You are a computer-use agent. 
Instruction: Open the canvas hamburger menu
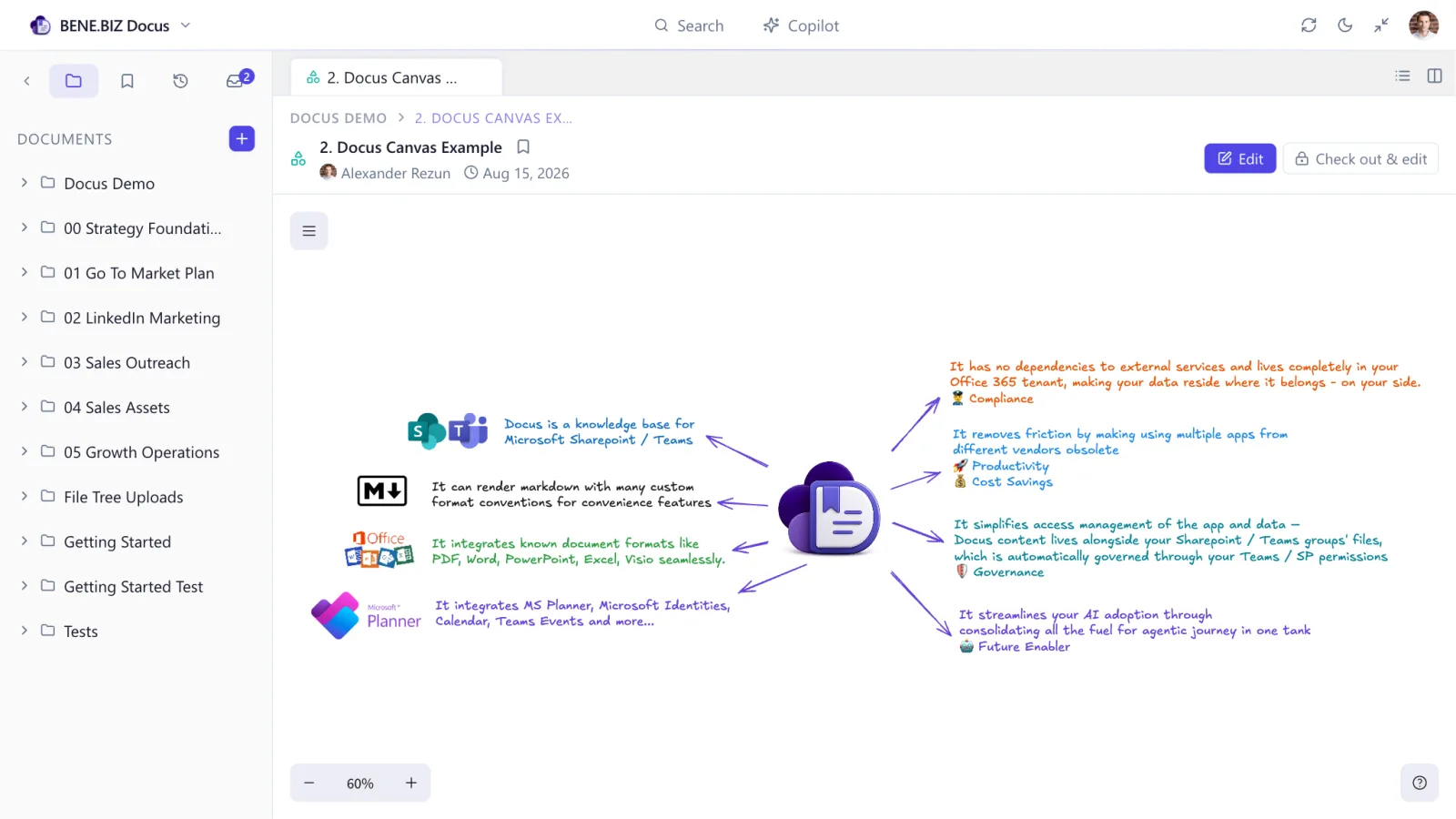coord(309,231)
